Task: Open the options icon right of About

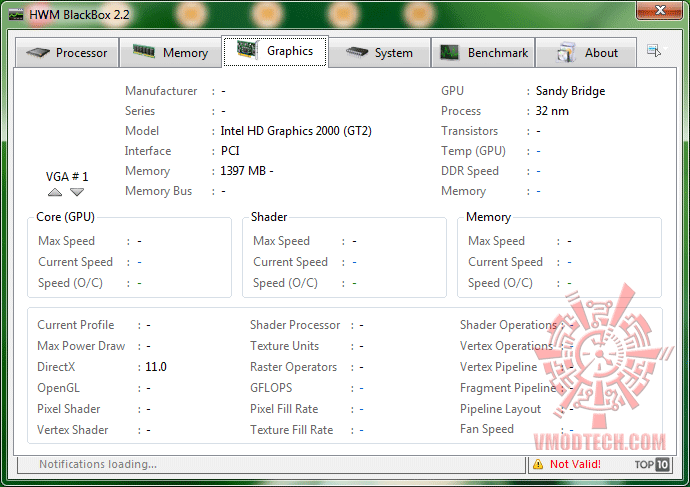Action: tap(654, 51)
